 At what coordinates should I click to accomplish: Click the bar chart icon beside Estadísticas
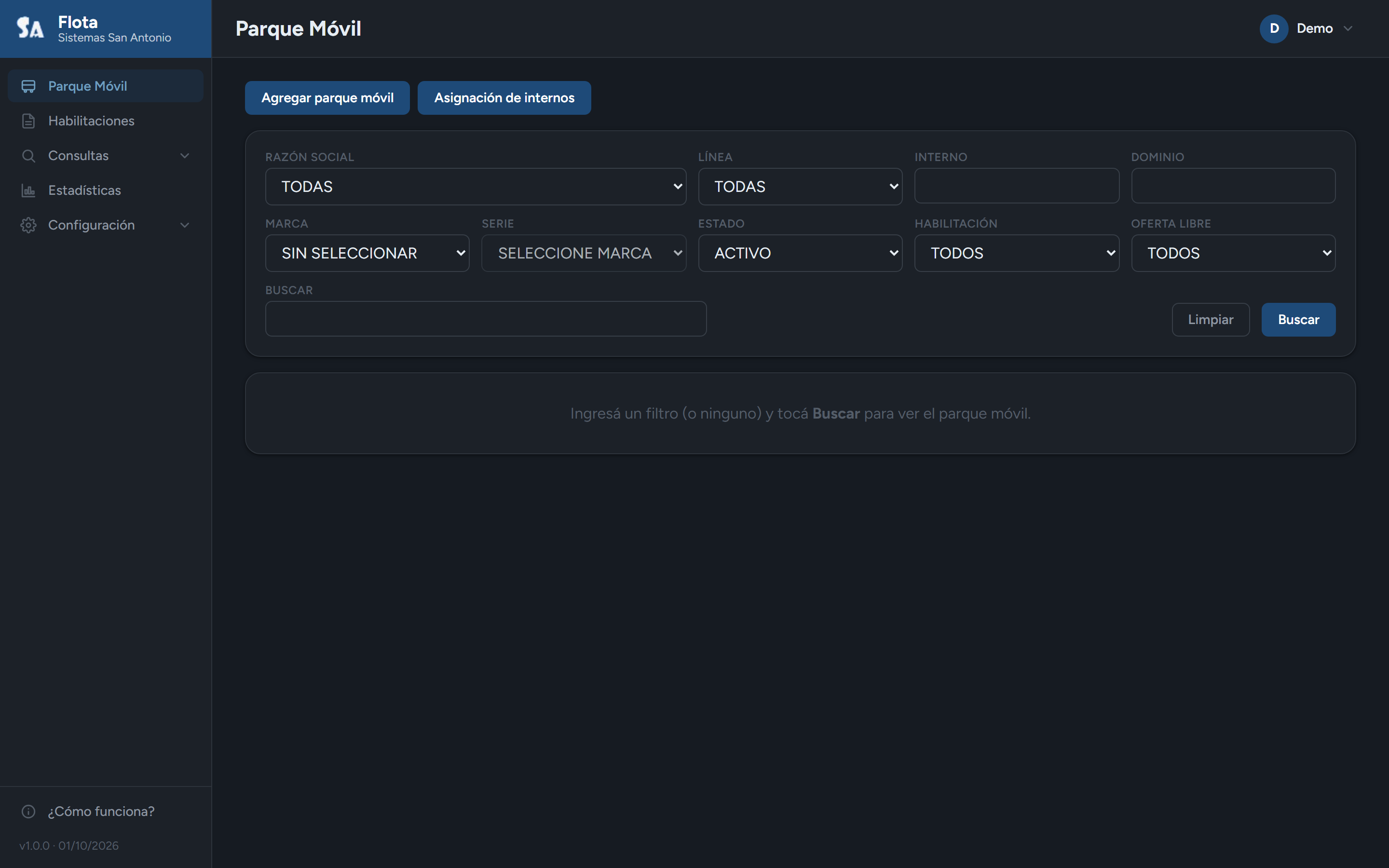[28, 190]
